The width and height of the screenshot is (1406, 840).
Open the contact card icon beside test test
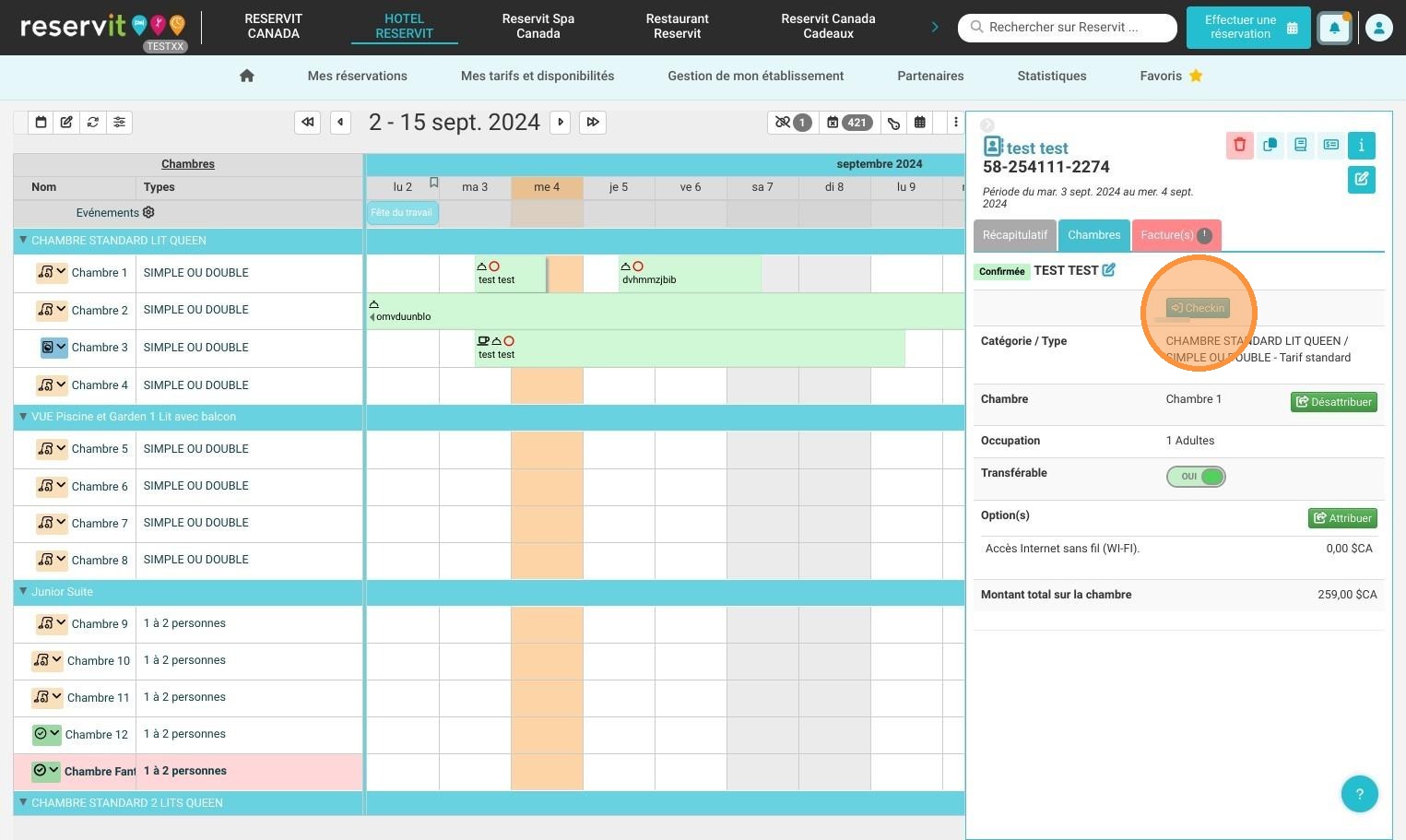[993, 147]
